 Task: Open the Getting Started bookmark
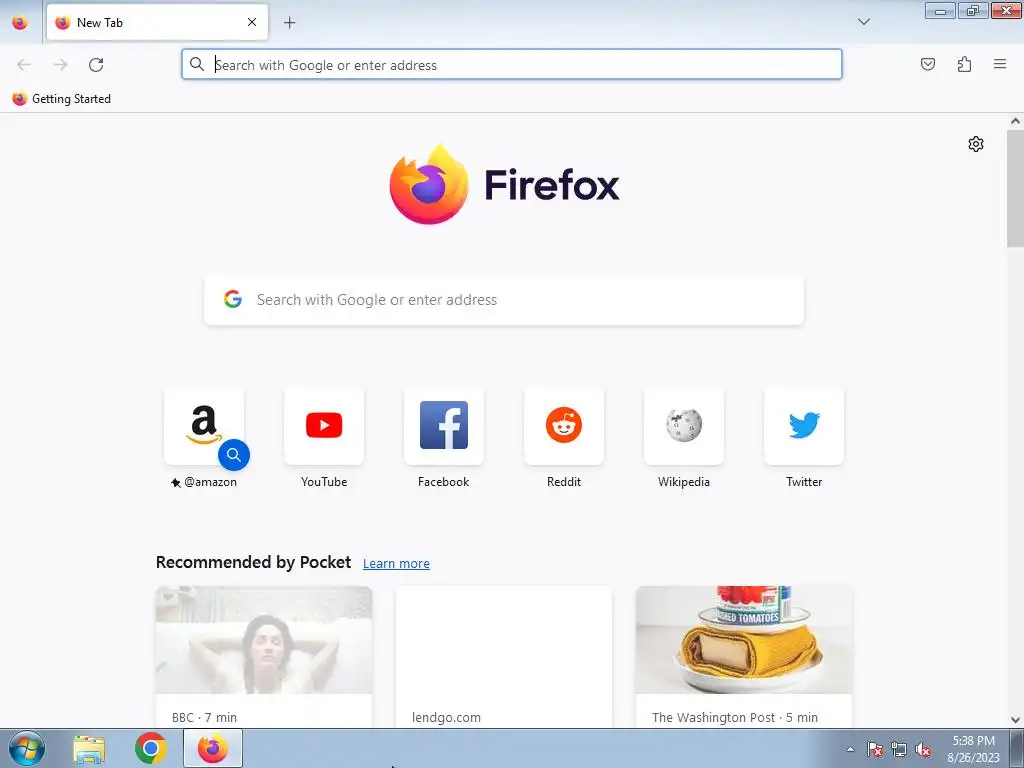[62, 99]
